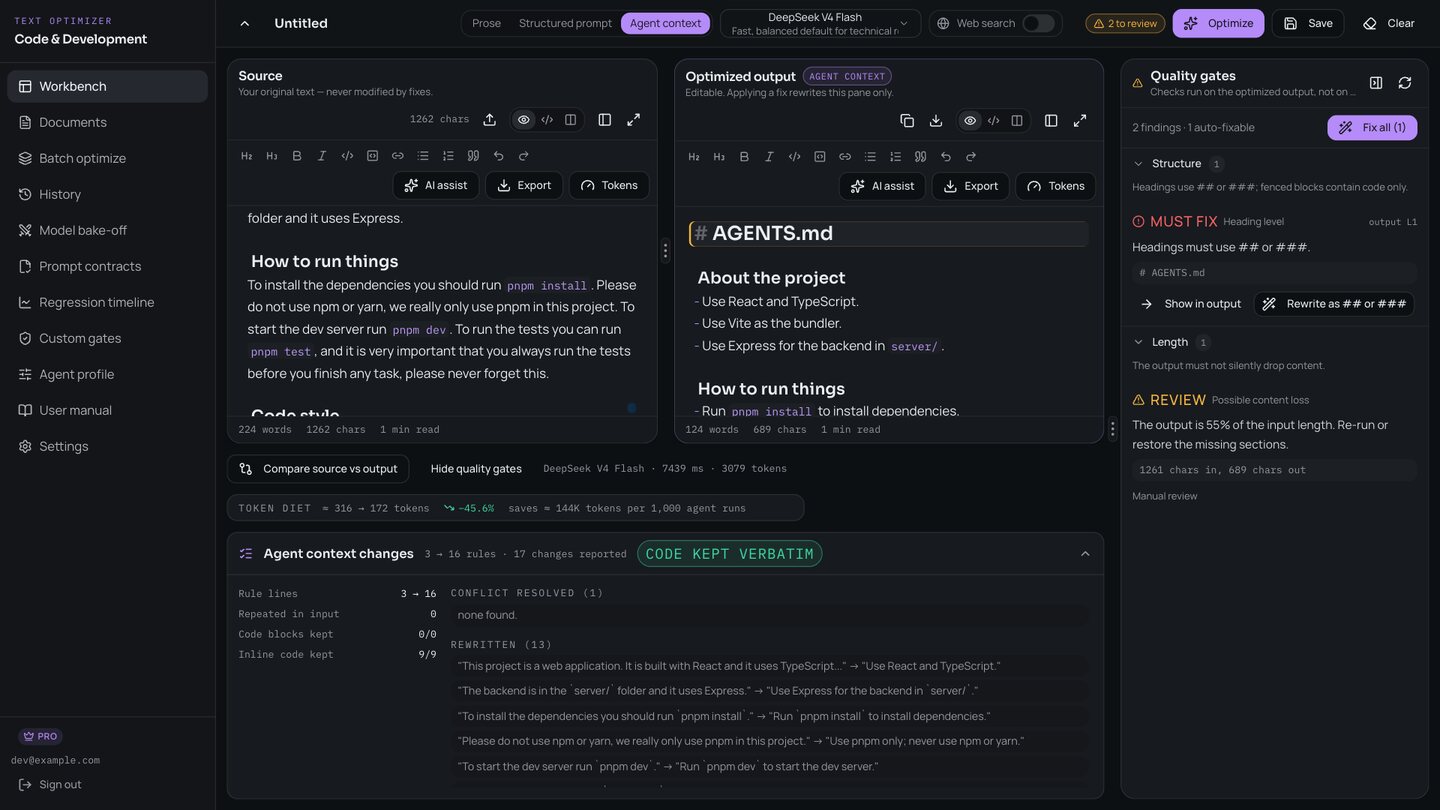
Task: Click the 2 to review warning badge
Action: 1125,23
